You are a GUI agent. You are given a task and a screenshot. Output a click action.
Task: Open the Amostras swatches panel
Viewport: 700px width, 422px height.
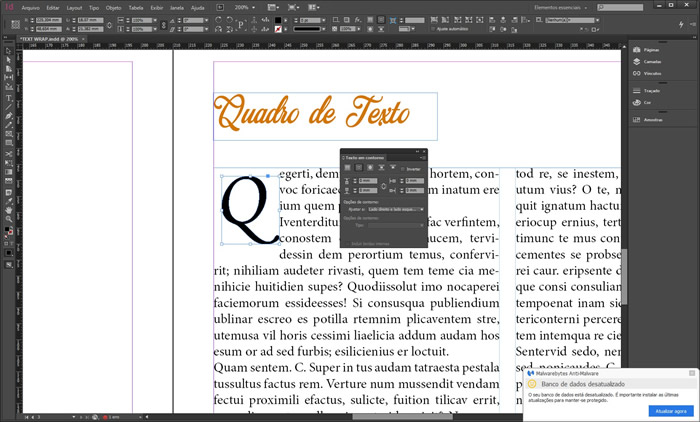654,119
